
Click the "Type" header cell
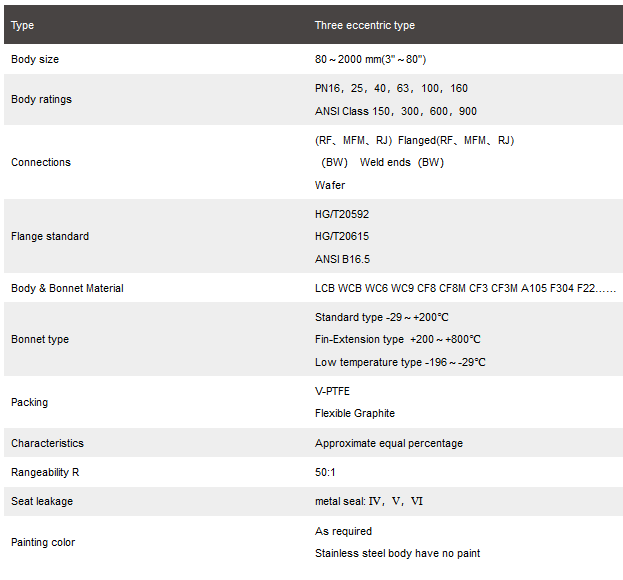point(22,25)
